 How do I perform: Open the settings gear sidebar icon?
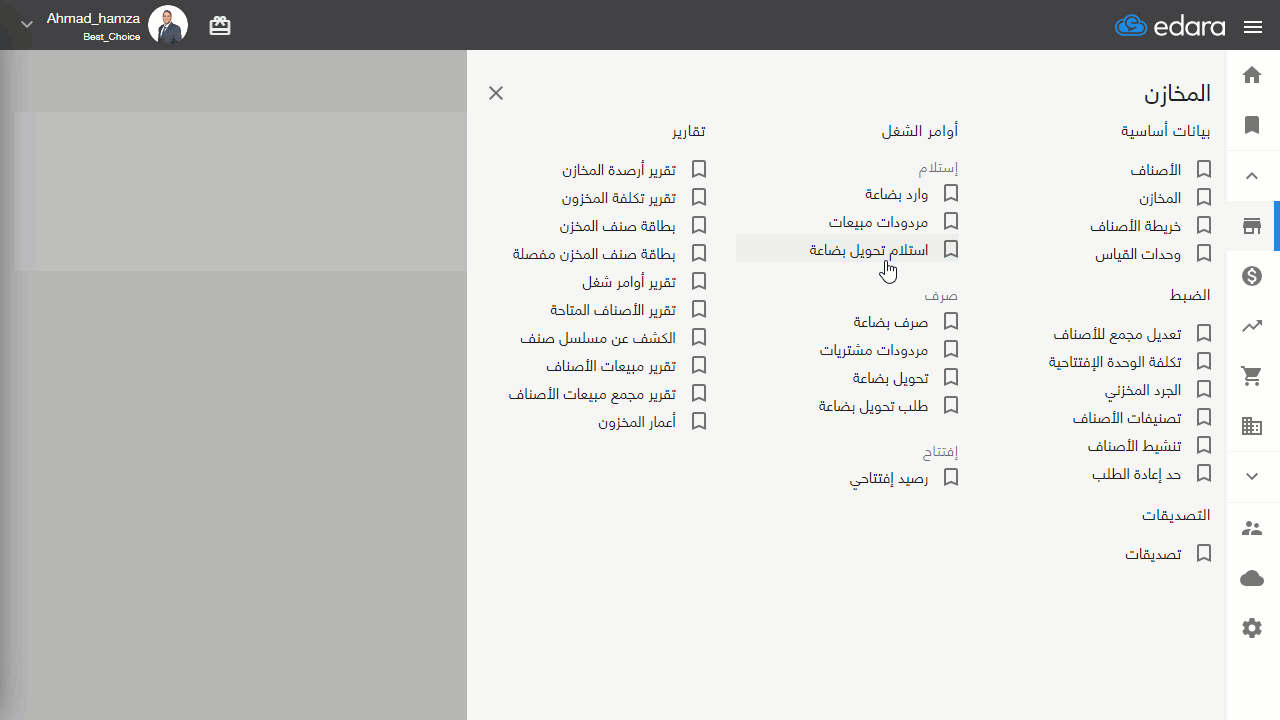[x=1252, y=628]
